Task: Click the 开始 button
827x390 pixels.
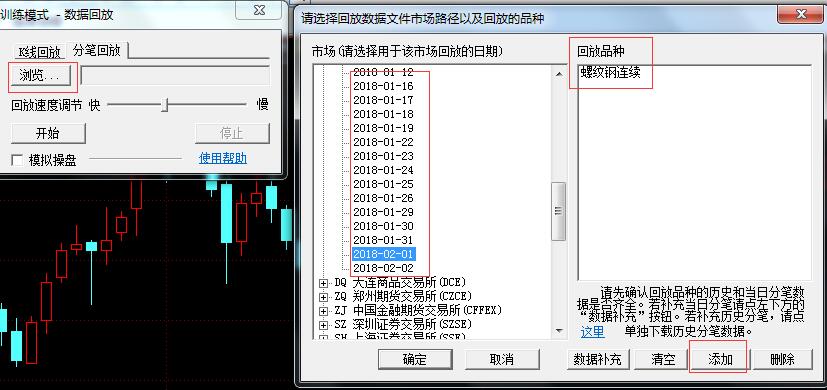Action: pyautogui.click(x=48, y=134)
